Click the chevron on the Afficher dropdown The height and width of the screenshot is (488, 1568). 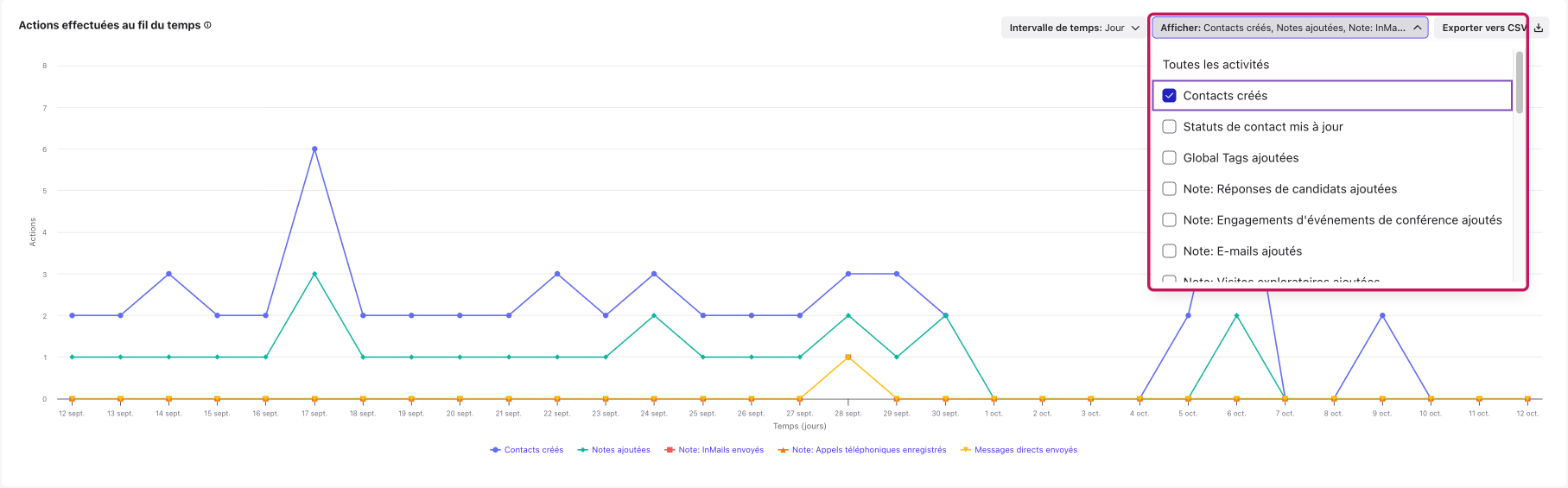click(1416, 28)
